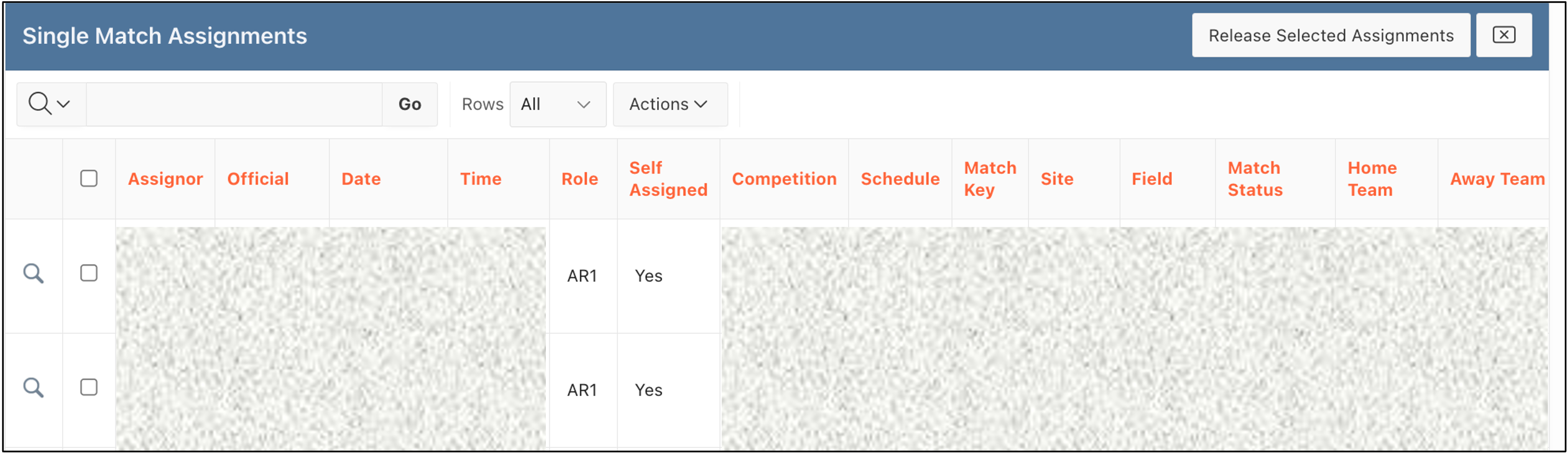Sort by the Official column header

pyautogui.click(x=258, y=179)
